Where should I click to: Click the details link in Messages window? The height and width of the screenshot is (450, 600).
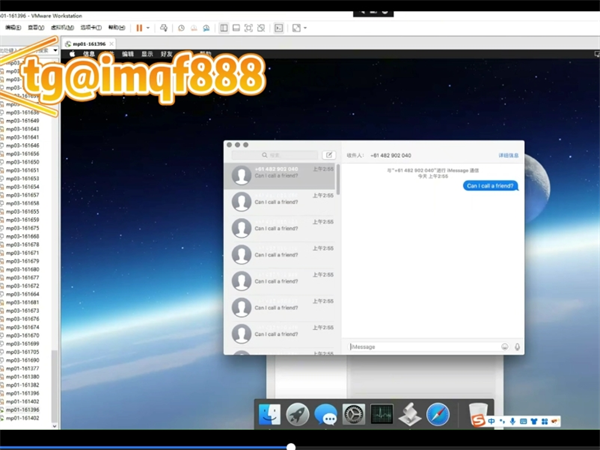pyautogui.click(x=509, y=156)
